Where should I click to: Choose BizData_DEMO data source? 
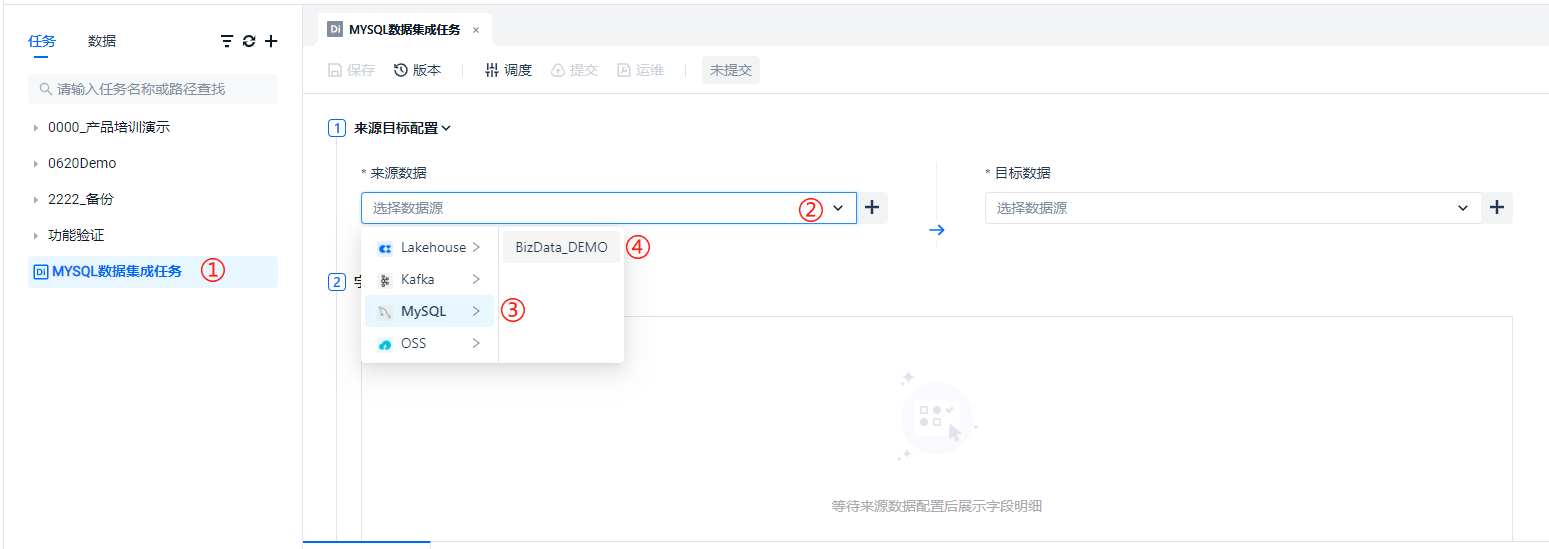tap(561, 247)
